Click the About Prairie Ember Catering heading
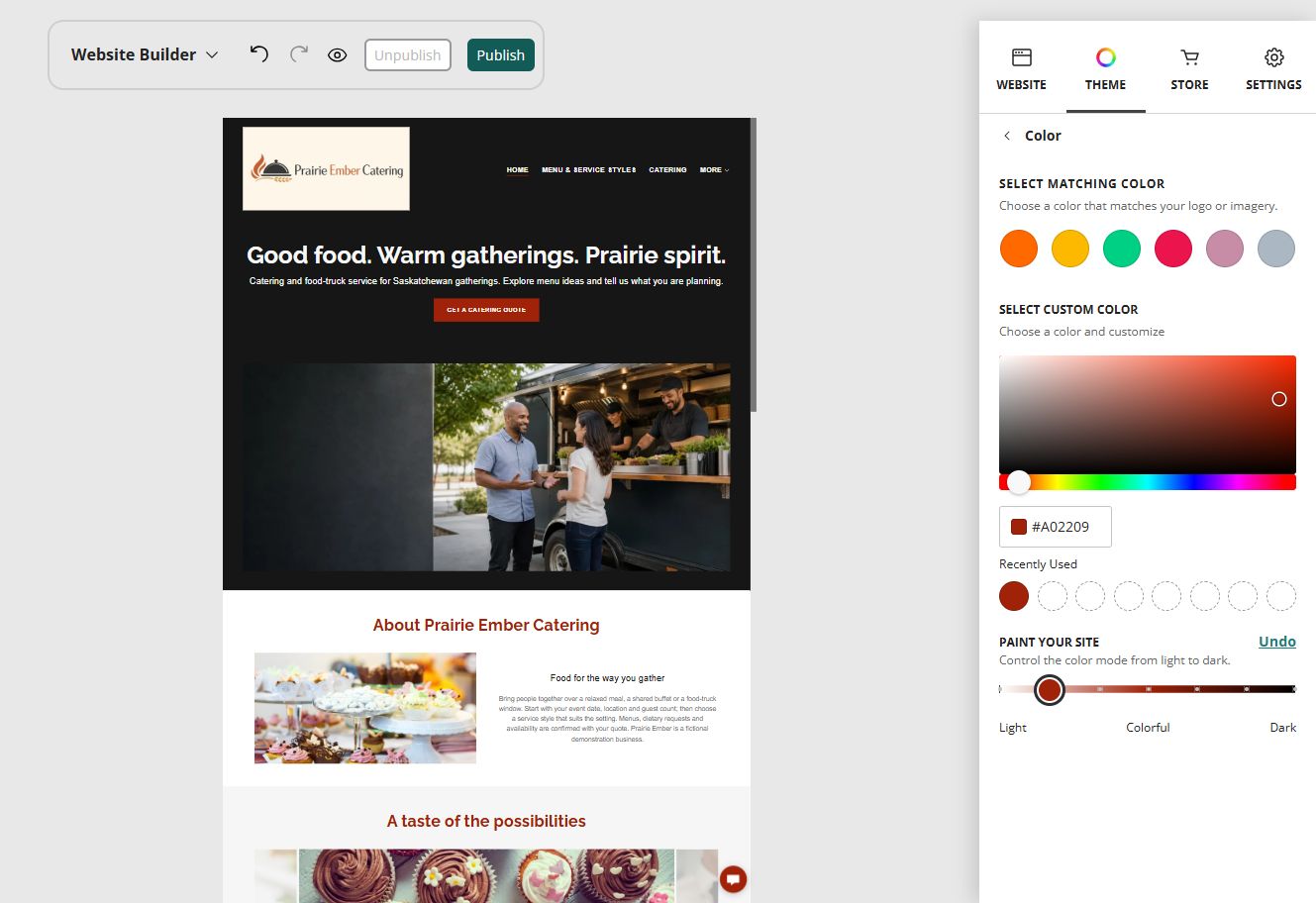This screenshot has height=903, width=1316. [x=486, y=625]
